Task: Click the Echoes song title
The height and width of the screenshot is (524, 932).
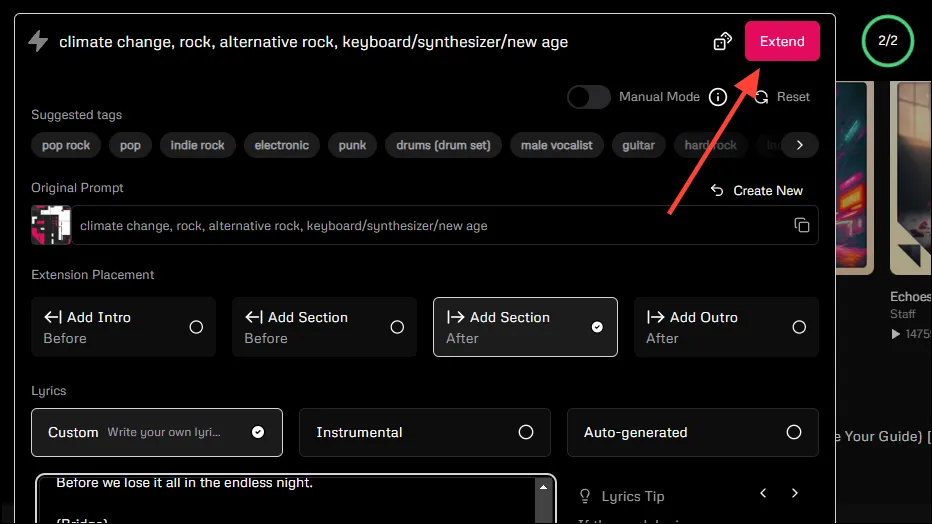Action: [911, 296]
